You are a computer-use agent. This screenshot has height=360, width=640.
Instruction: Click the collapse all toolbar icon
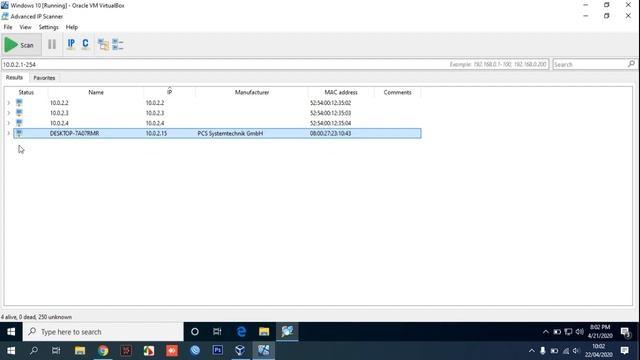click(118, 44)
